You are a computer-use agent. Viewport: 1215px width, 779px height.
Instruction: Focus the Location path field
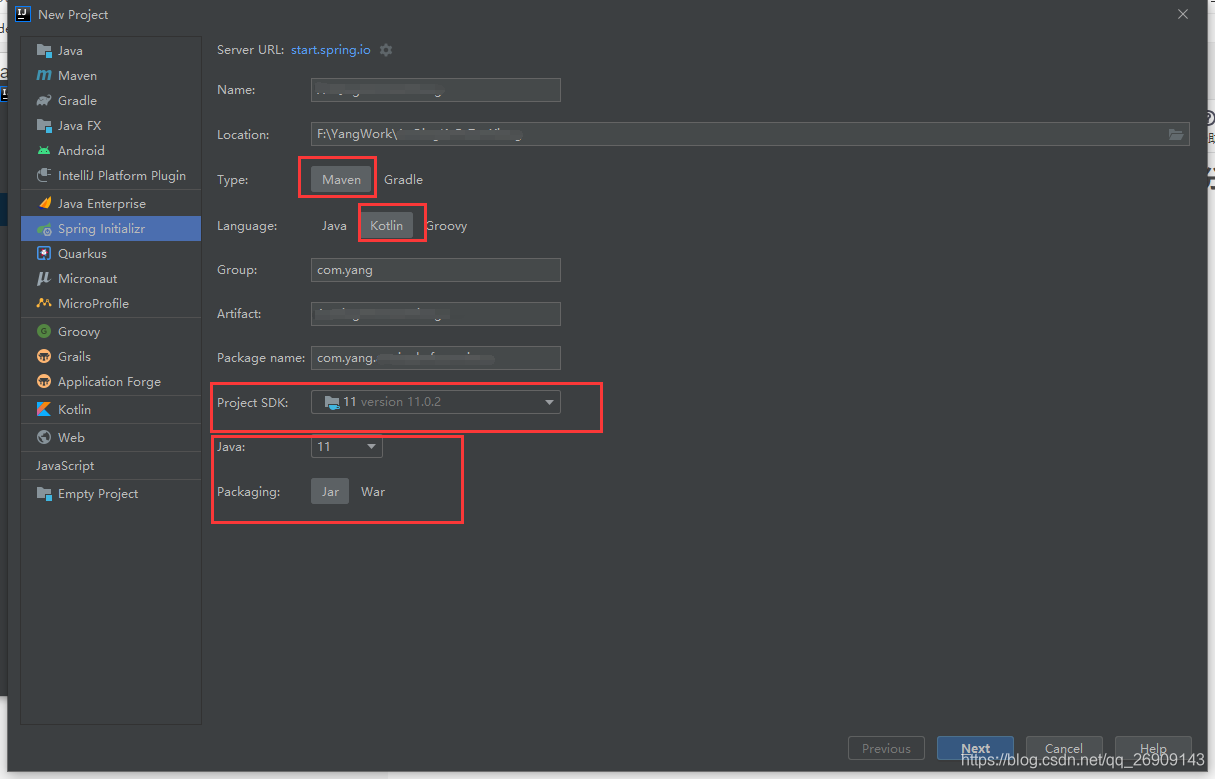[750, 134]
